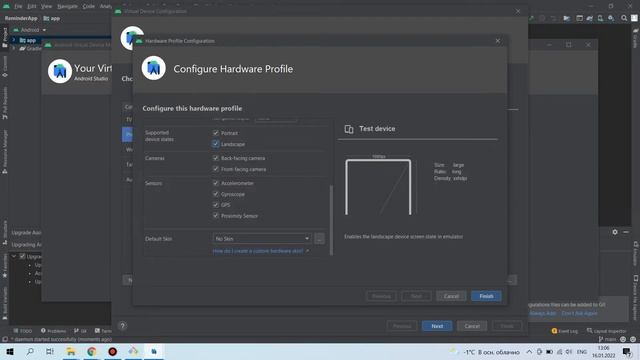The image size is (640, 360).
Task: Toggle the Proximity Sensor checkbox
Action: (216, 216)
